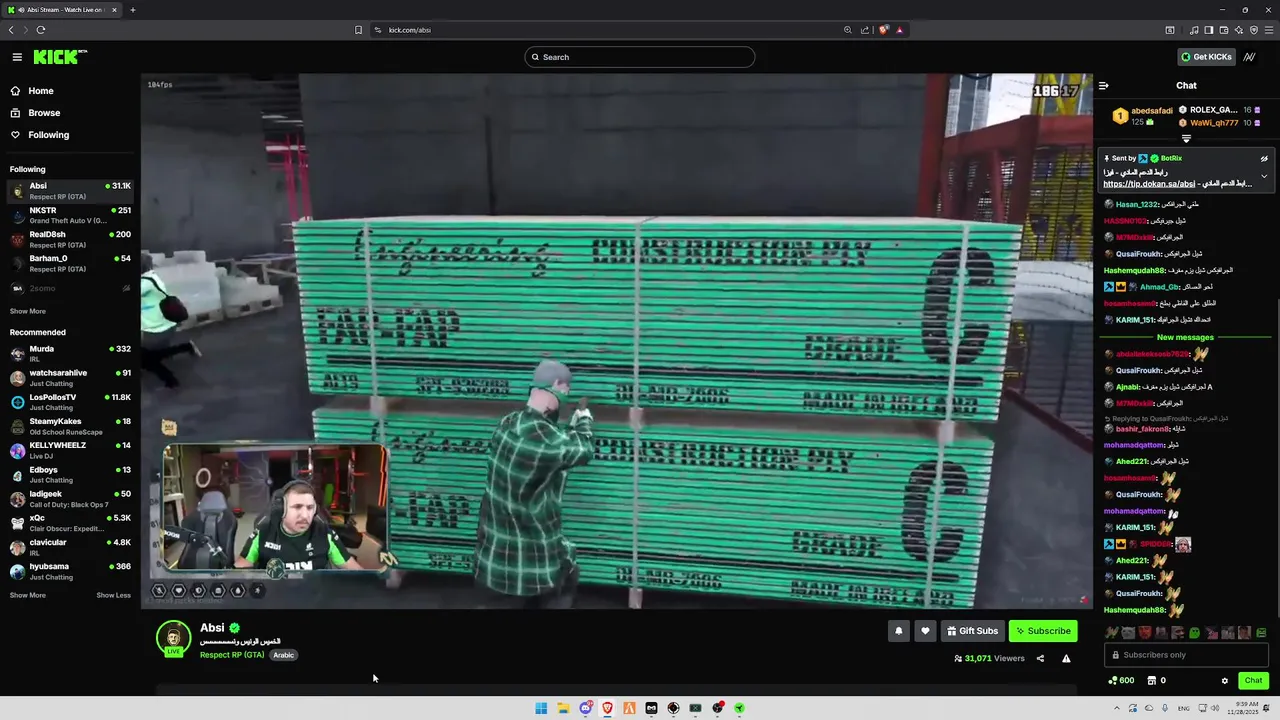Viewport: 1280px width, 720px height.
Task: Expand the gift leaderboard chevron
Action: coord(1187,139)
